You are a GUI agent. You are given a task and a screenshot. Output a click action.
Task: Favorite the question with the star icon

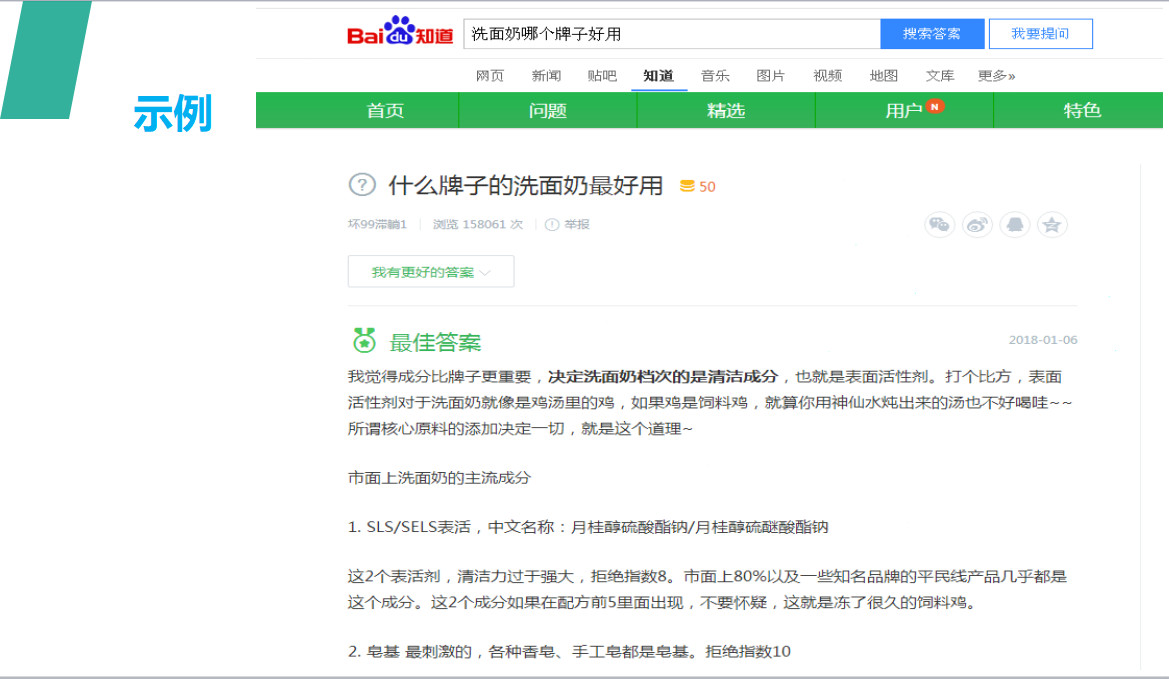(x=1052, y=225)
